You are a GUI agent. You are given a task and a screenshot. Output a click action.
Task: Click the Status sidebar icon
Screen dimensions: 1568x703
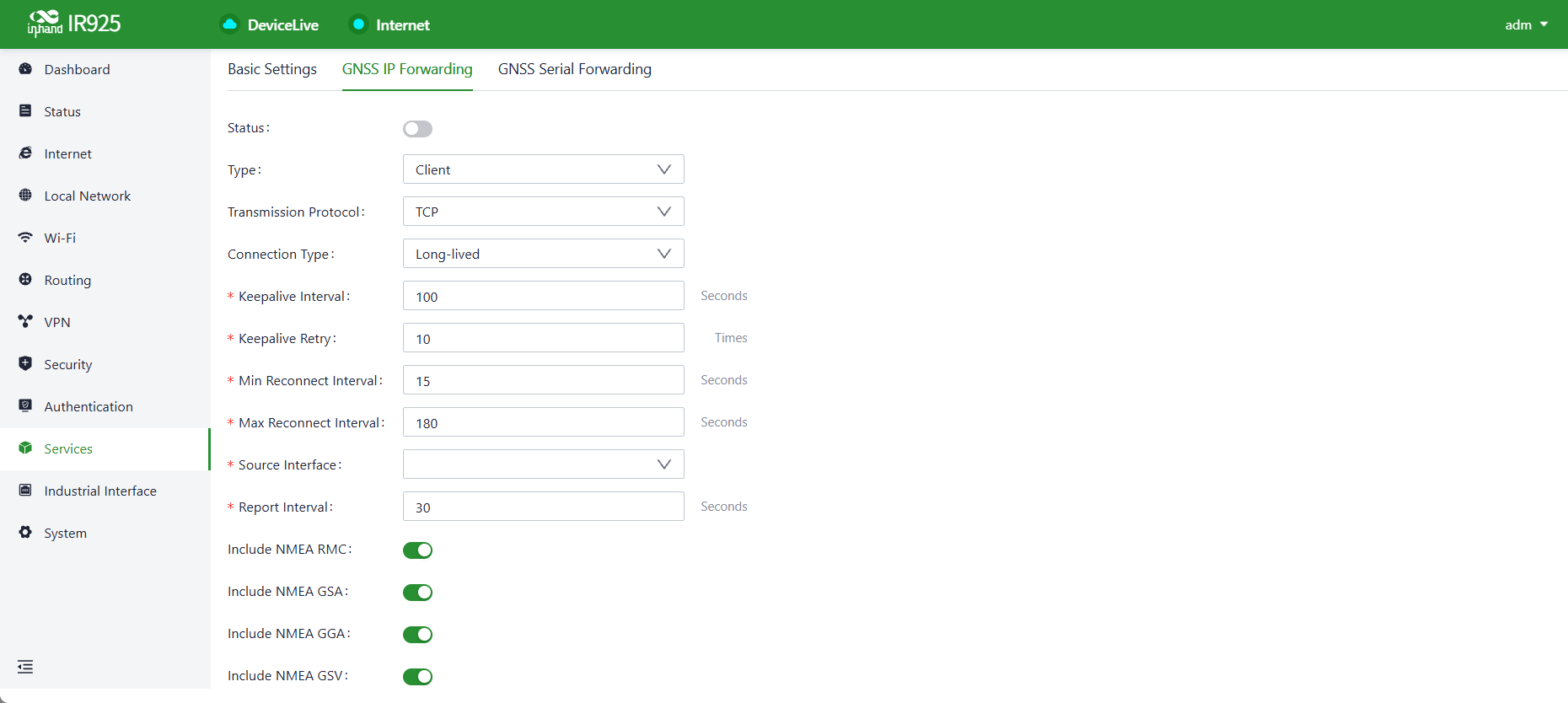click(25, 111)
